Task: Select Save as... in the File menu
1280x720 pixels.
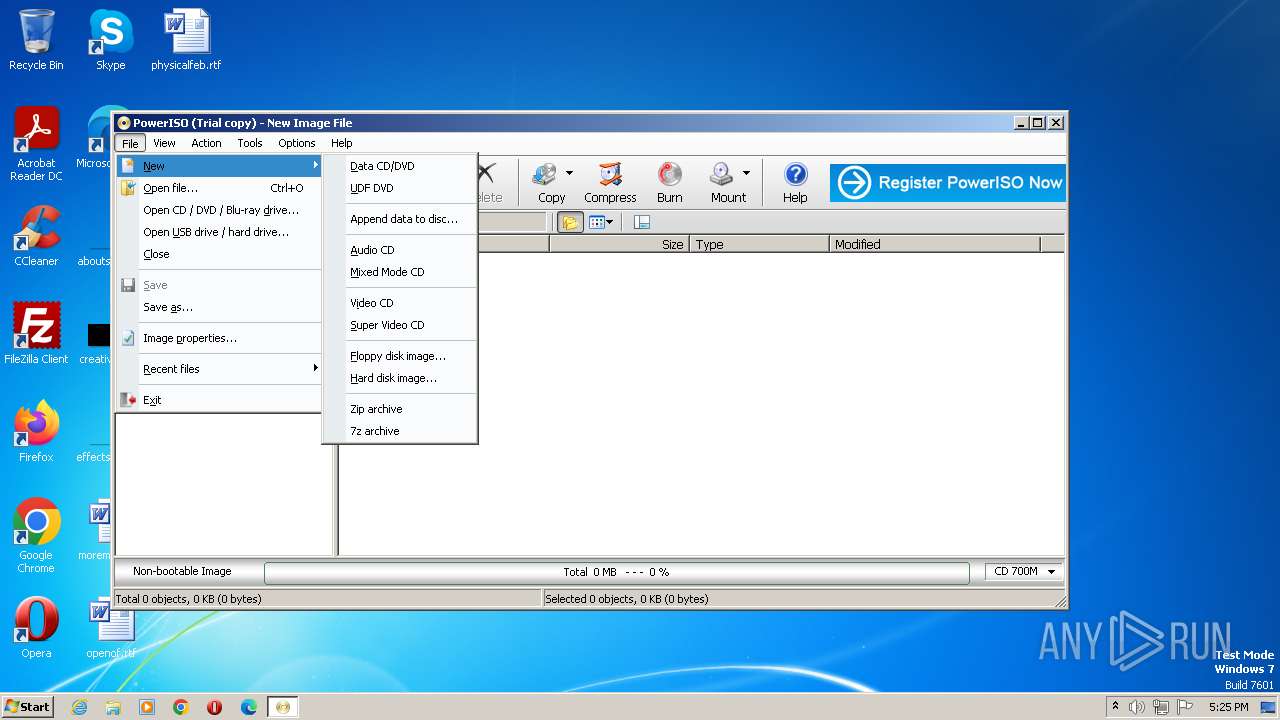Action: pos(219,307)
